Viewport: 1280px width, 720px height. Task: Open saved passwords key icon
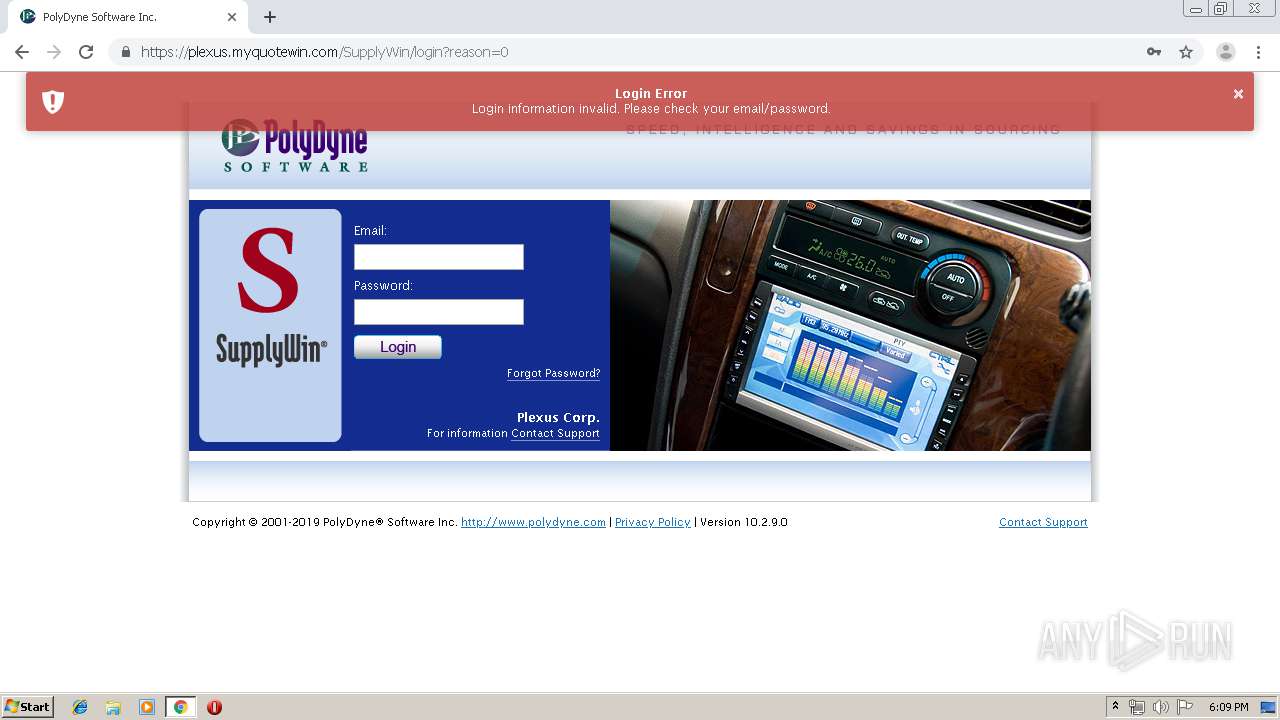click(x=1154, y=52)
